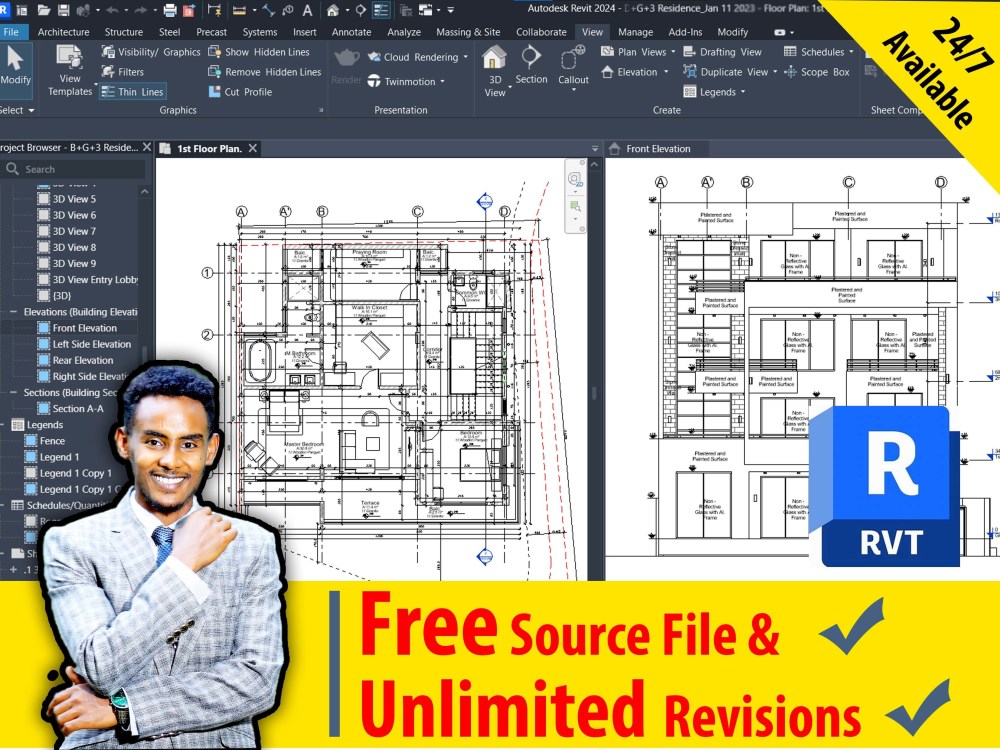1000x750 pixels.
Task: Open the Graphics panel dialog launcher arrow
Action: pyautogui.click(x=321, y=110)
